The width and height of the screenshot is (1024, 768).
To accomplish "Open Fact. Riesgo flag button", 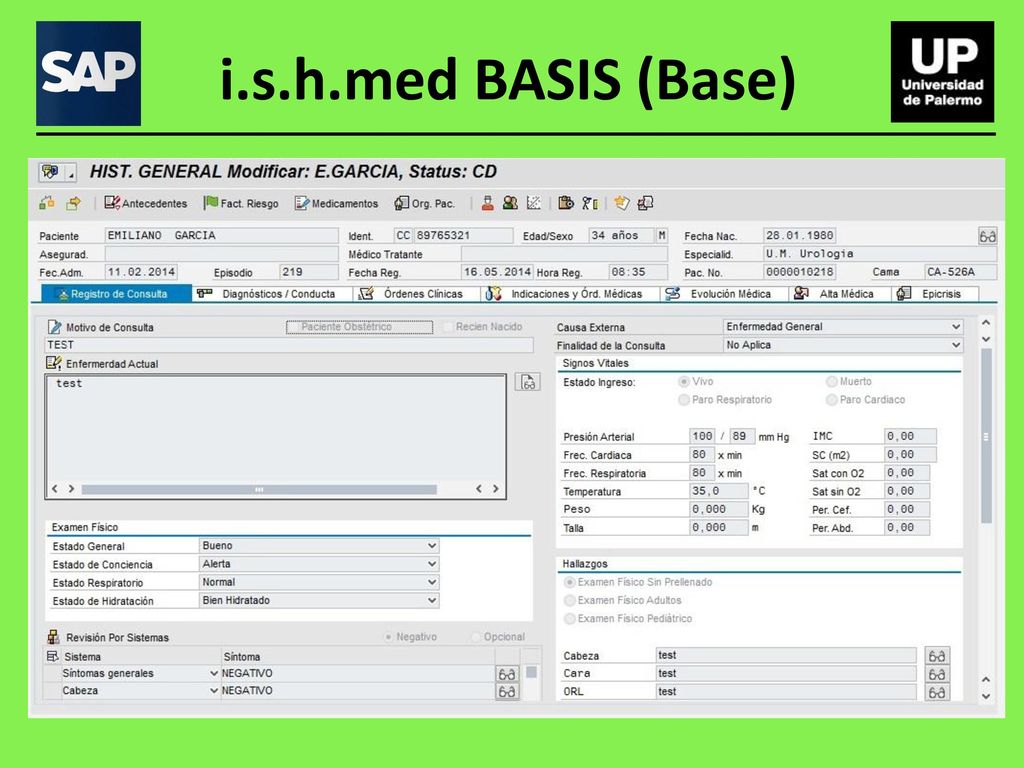I will coord(241,203).
